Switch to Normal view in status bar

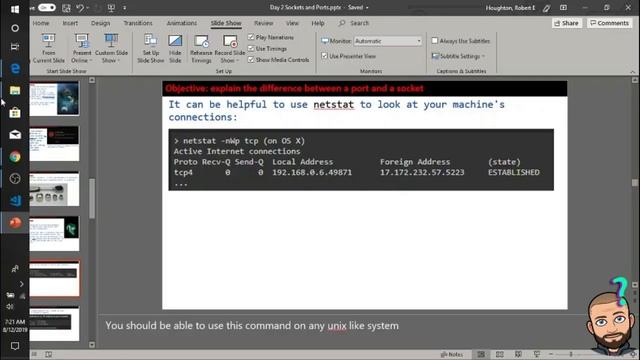coord(481,354)
